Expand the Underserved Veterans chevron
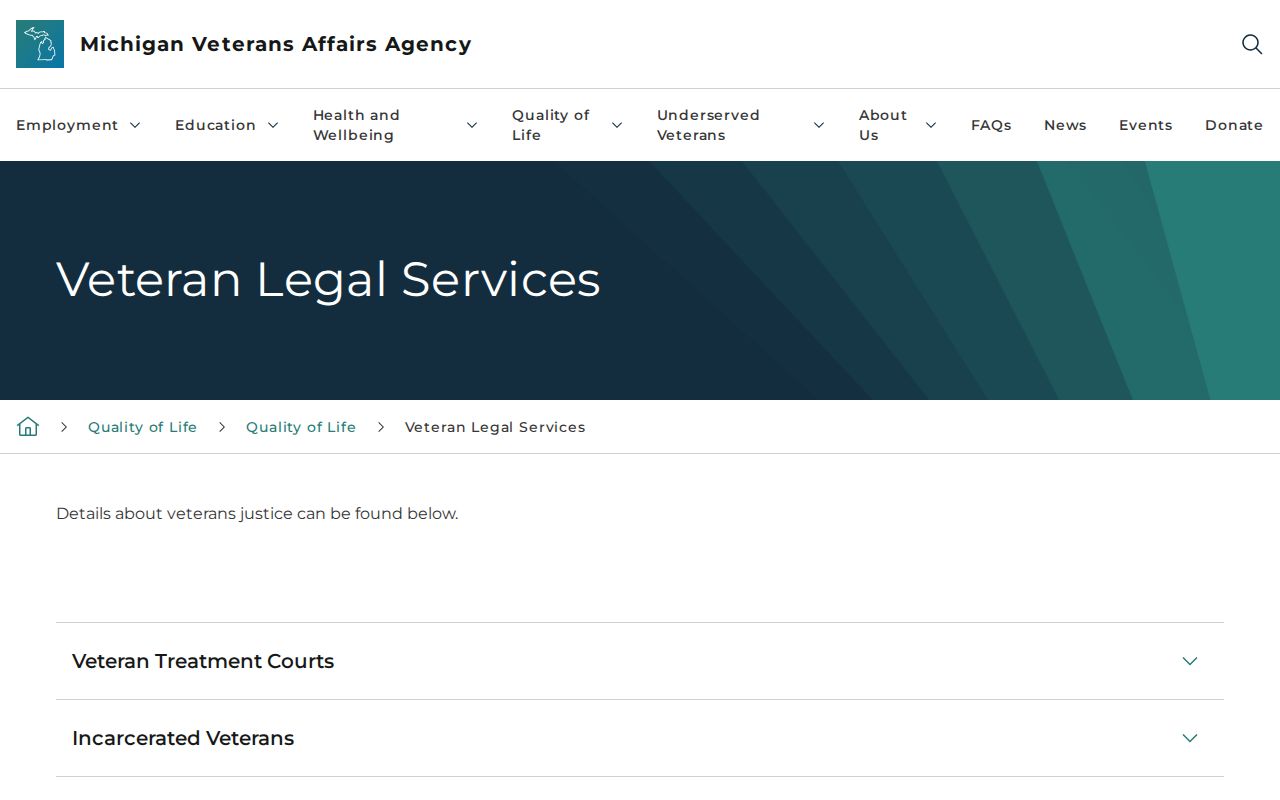 pos(819,125)
